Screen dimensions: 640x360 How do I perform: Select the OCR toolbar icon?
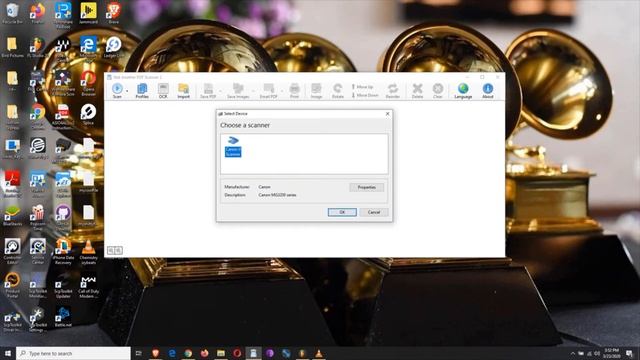point(163,91)
